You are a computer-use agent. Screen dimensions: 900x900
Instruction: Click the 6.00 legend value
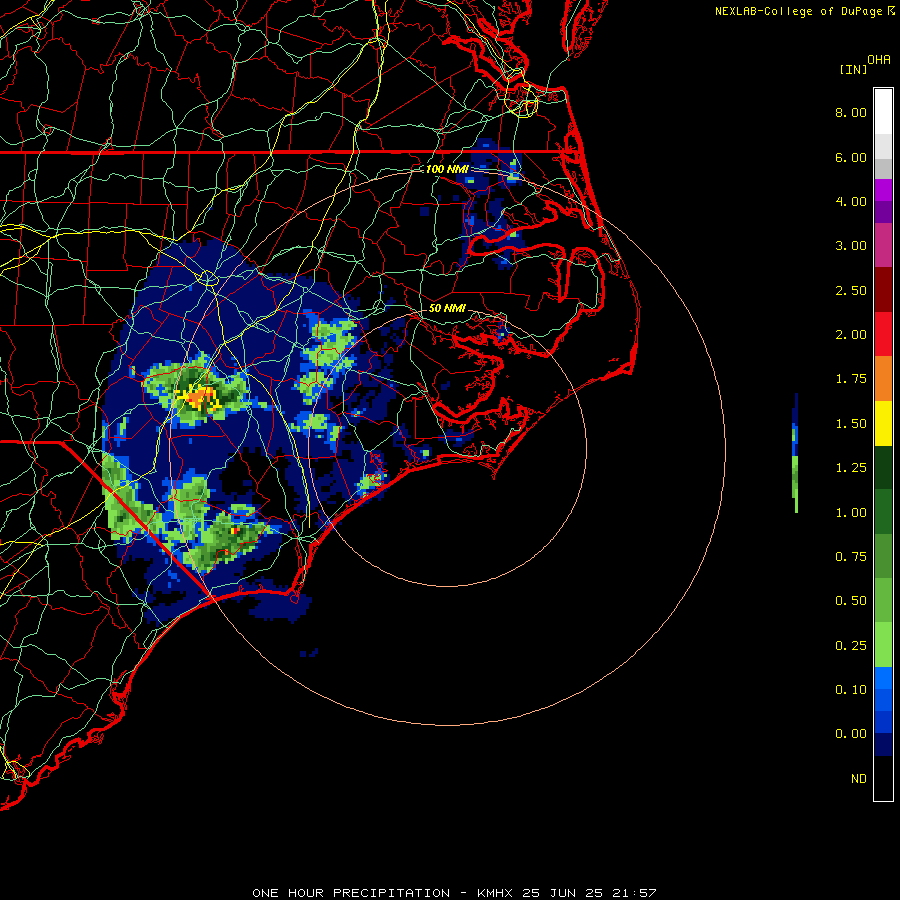851,157
